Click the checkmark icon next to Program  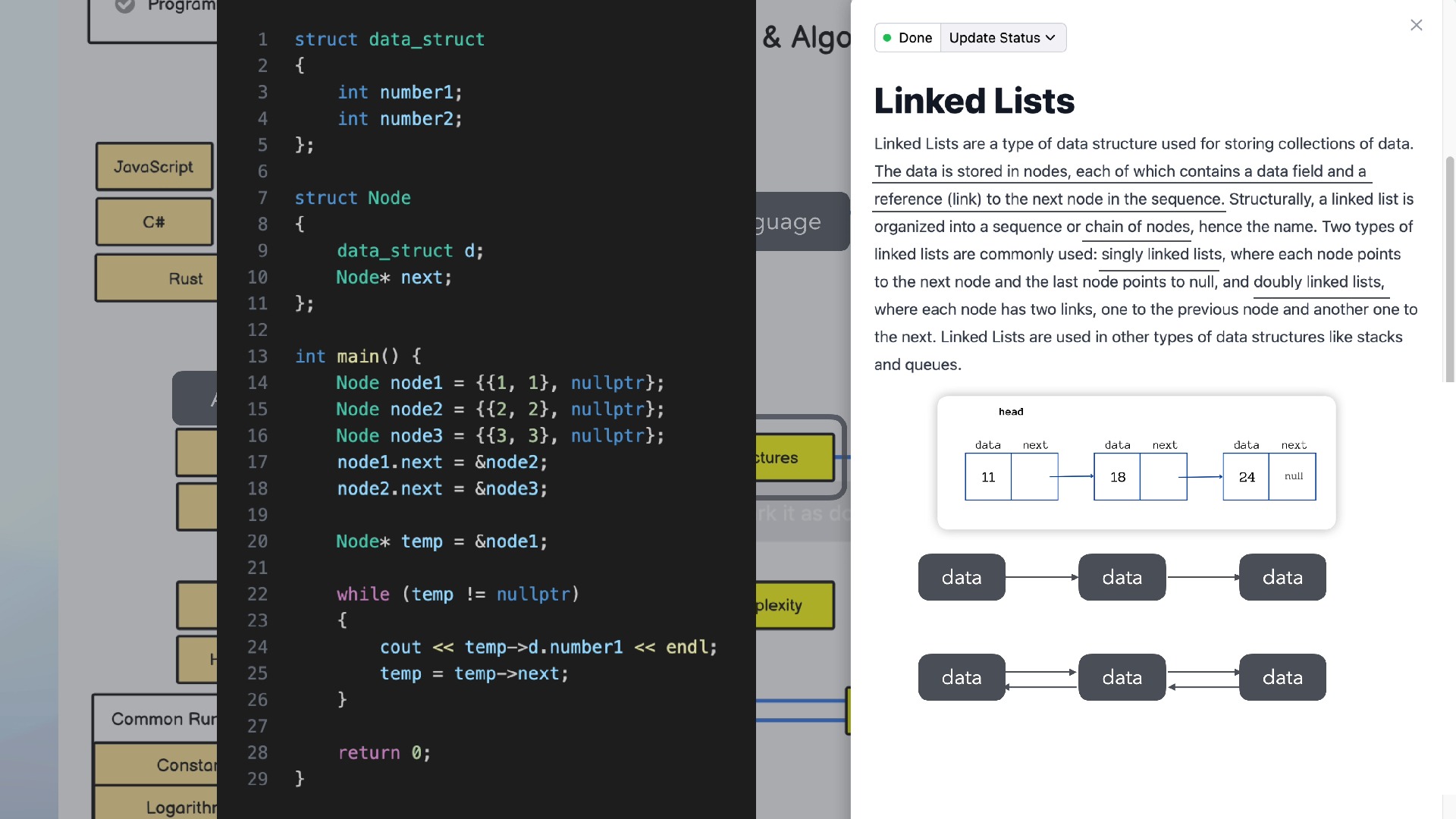125,5
